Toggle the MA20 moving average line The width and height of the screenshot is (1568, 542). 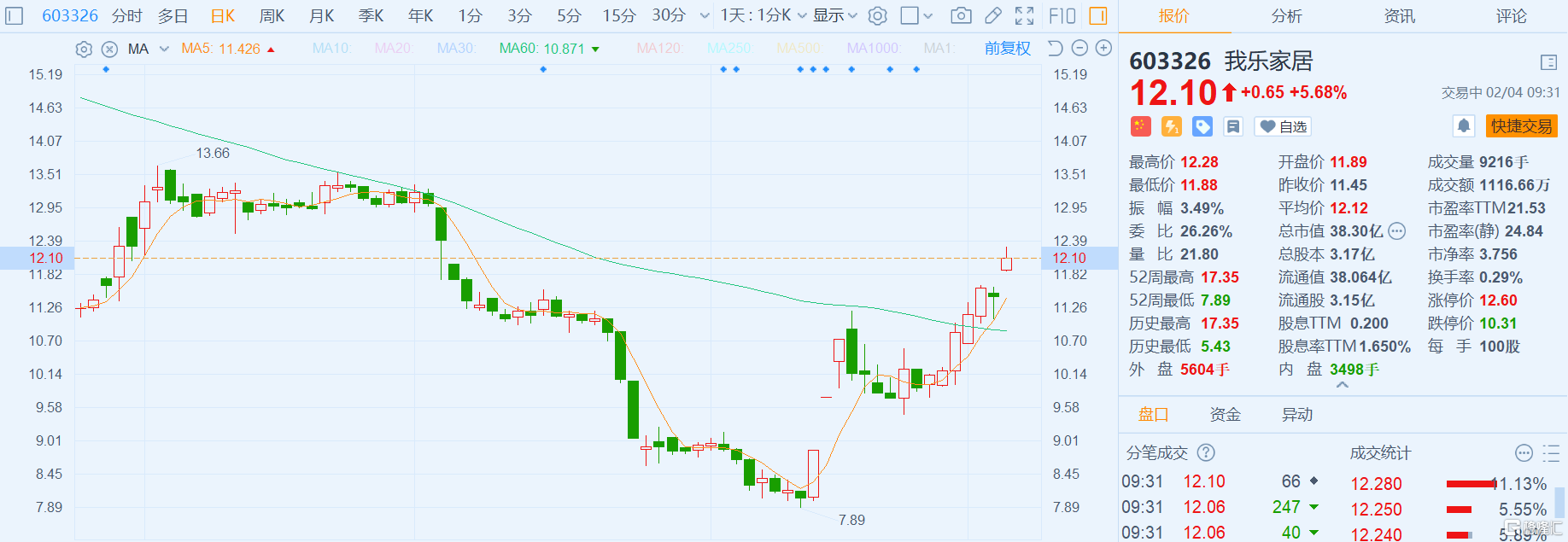(394, 49)
